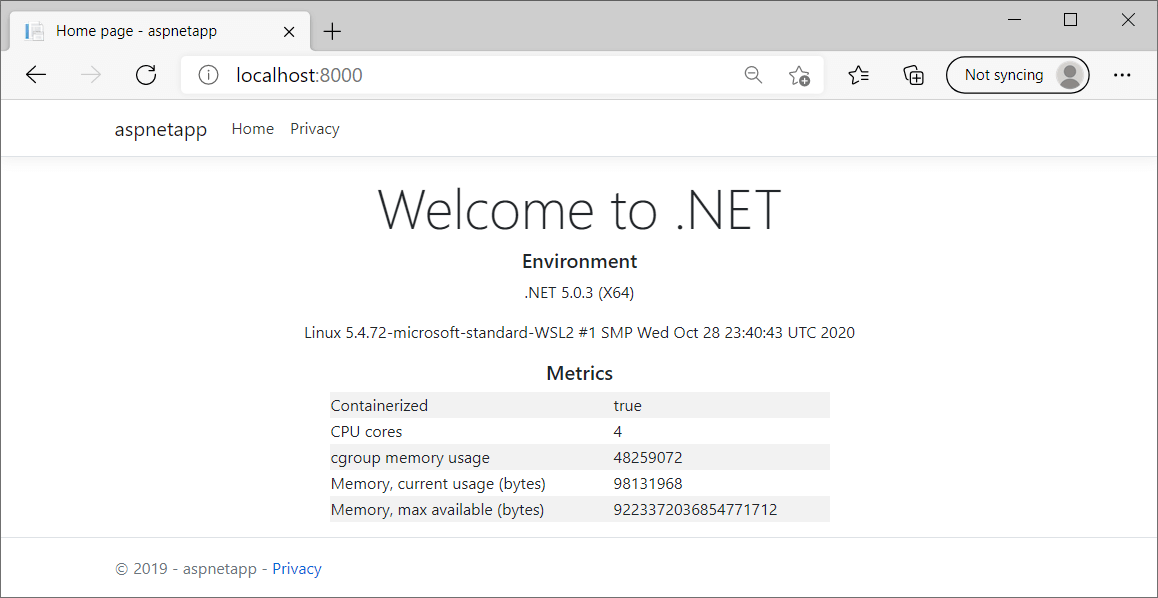The height and width of the screenshot is (598, 1158).
Task: Click the Environment heading
Action: [x=579, y=261]
